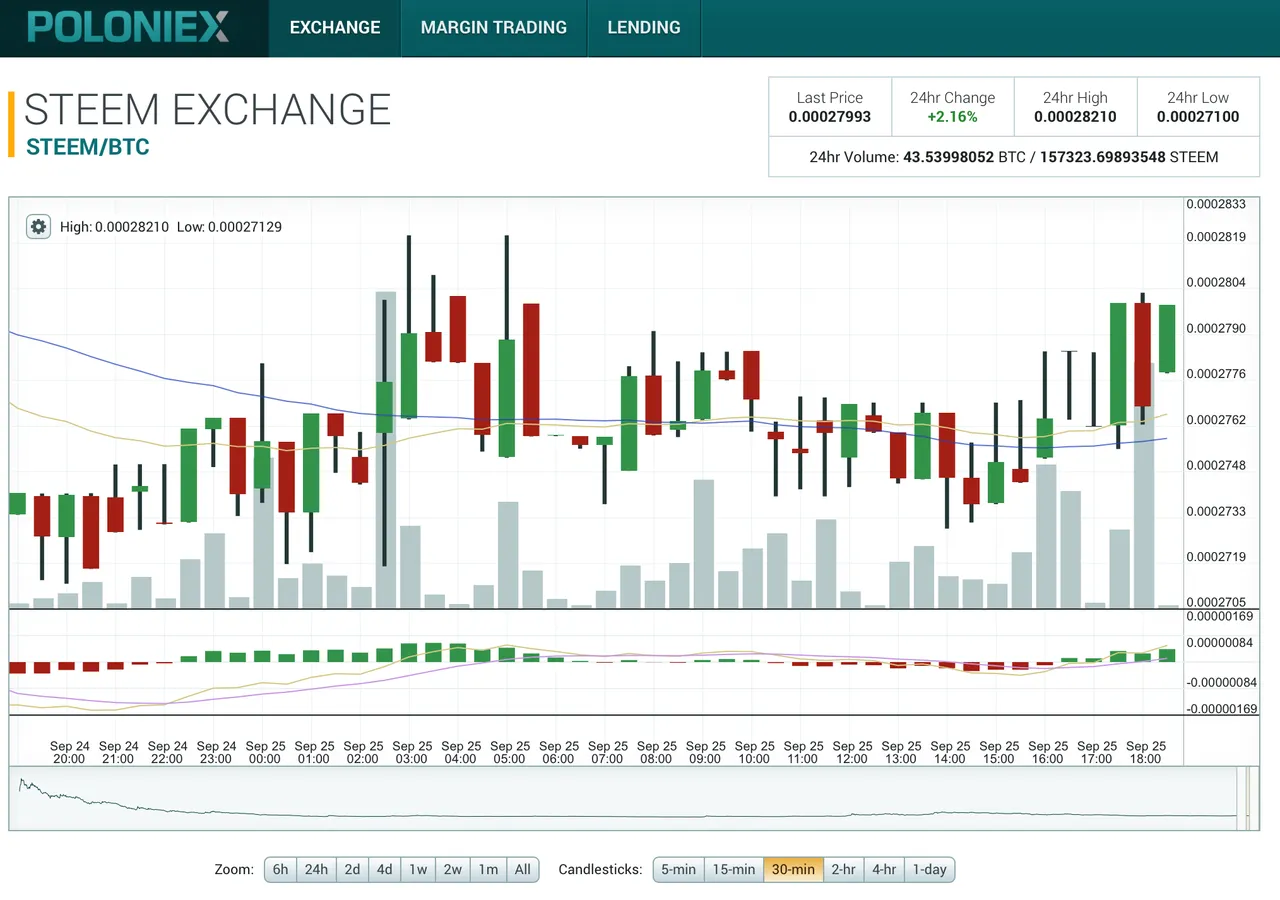Click the 24hr Low value 0.00027100
The width and height of the screenshot is (1280, 900).
(x=1198, y=117)
